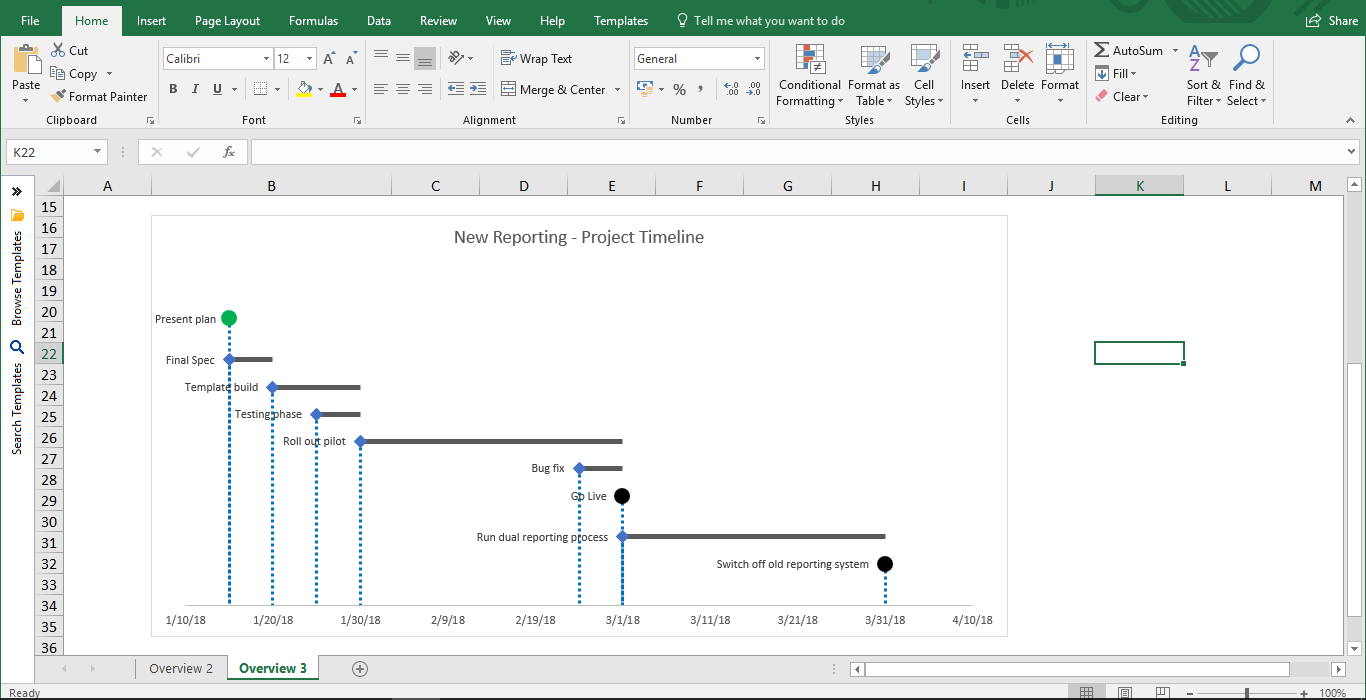
Task: Open the Formulas ribbon tab
Action: 313,20
